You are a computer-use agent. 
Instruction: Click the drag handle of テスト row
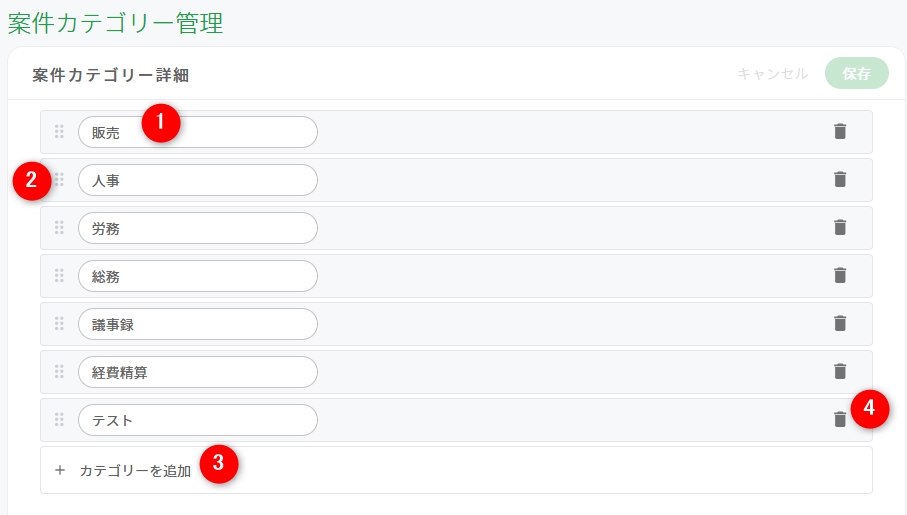click(59, 419)
